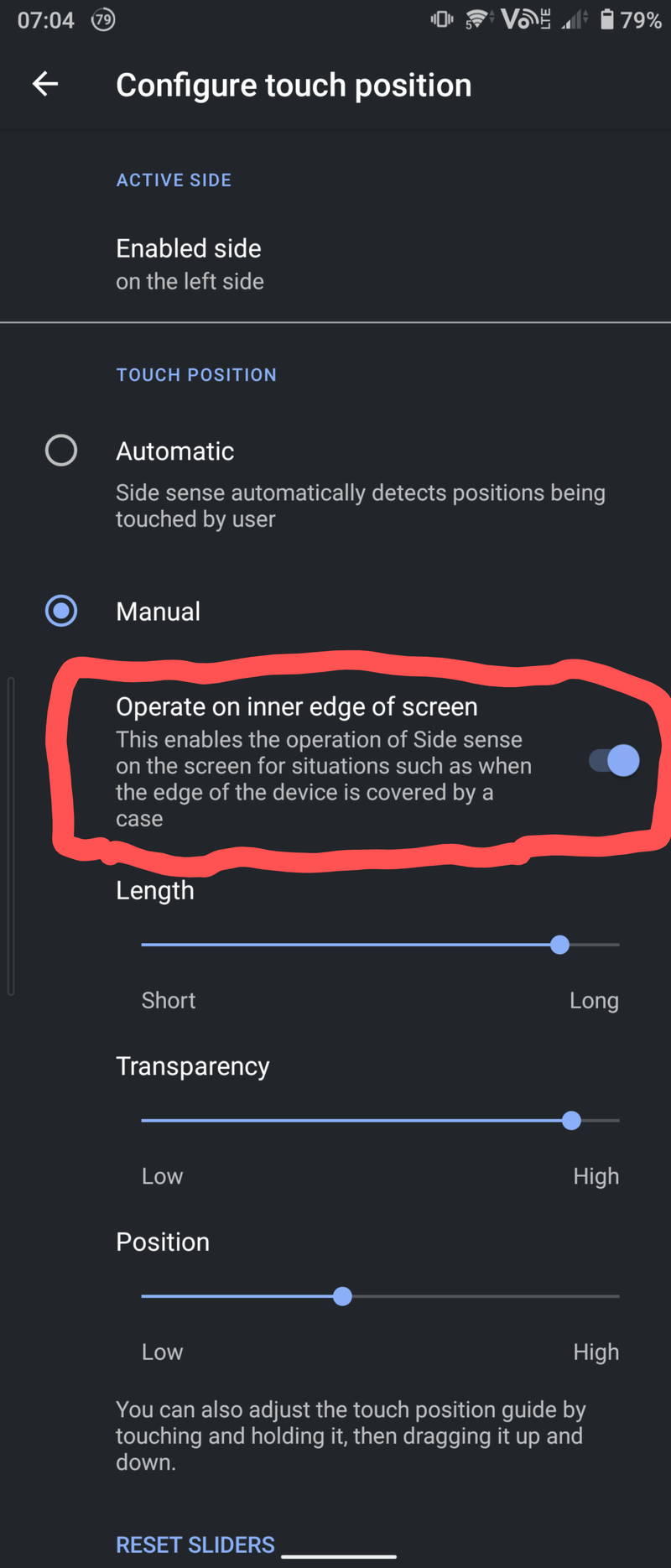
Task: Tap the status bar clock
Action: coord(46,19)
